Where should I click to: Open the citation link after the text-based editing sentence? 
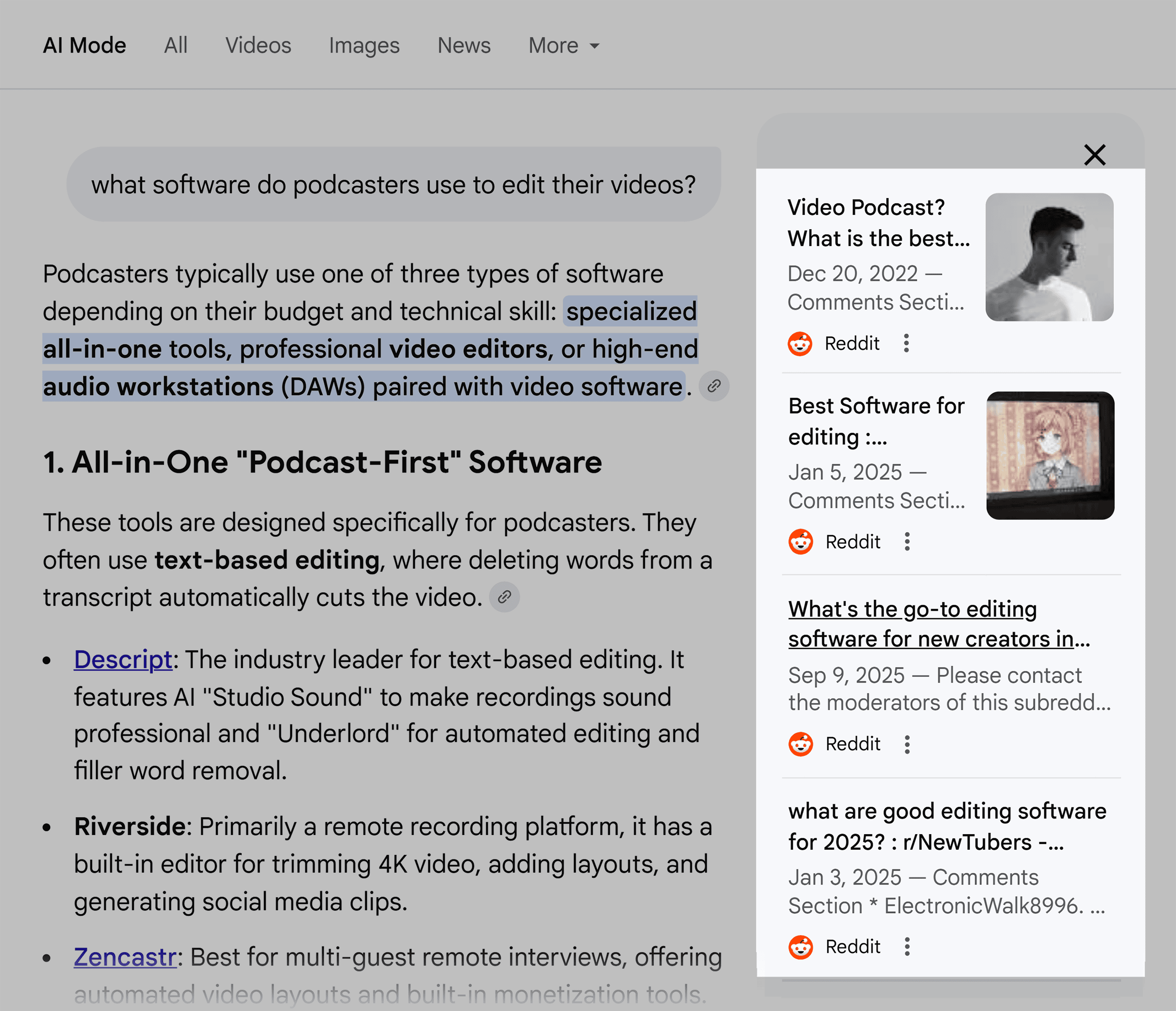[504, 597]
